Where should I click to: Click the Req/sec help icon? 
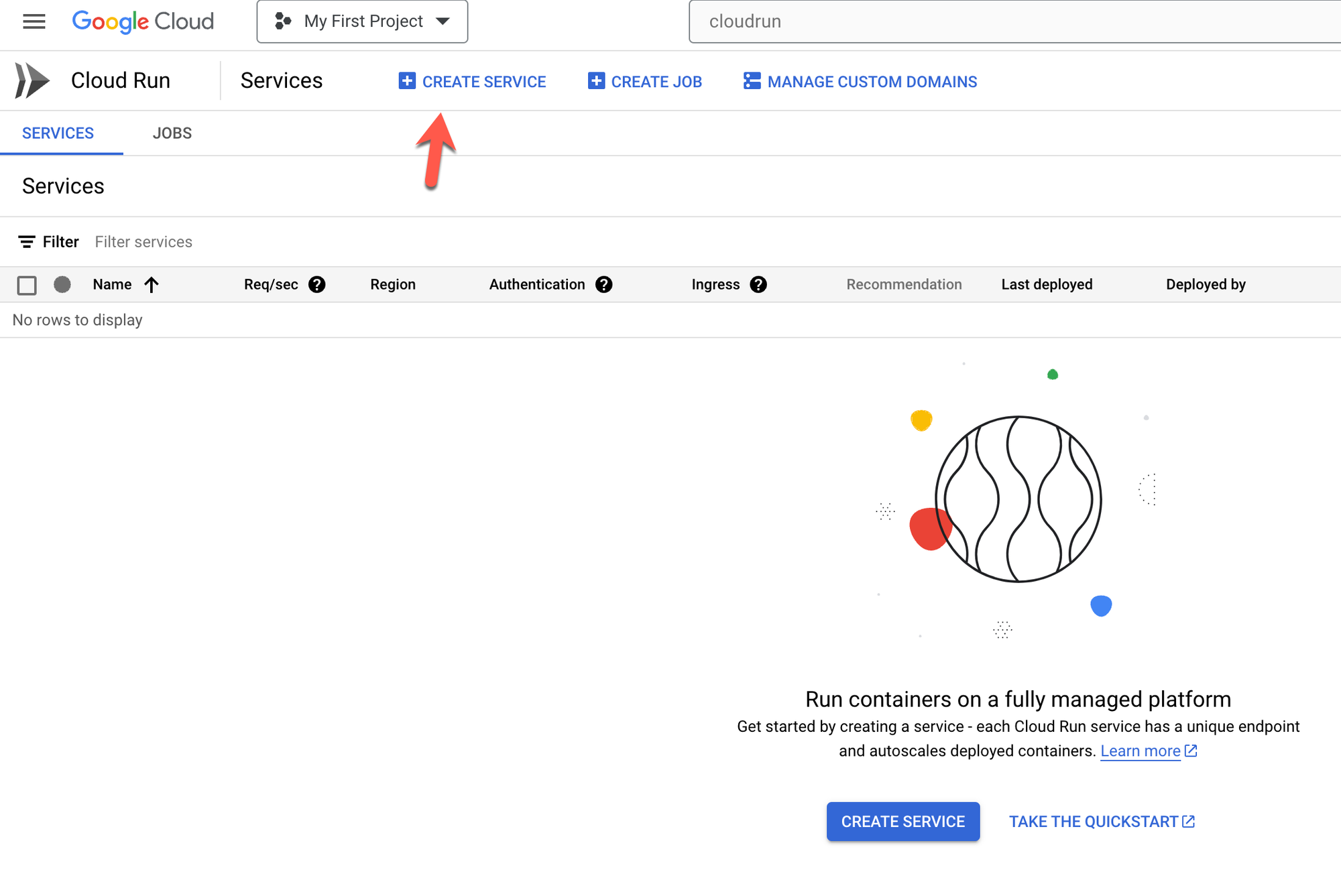coord(316,285)
